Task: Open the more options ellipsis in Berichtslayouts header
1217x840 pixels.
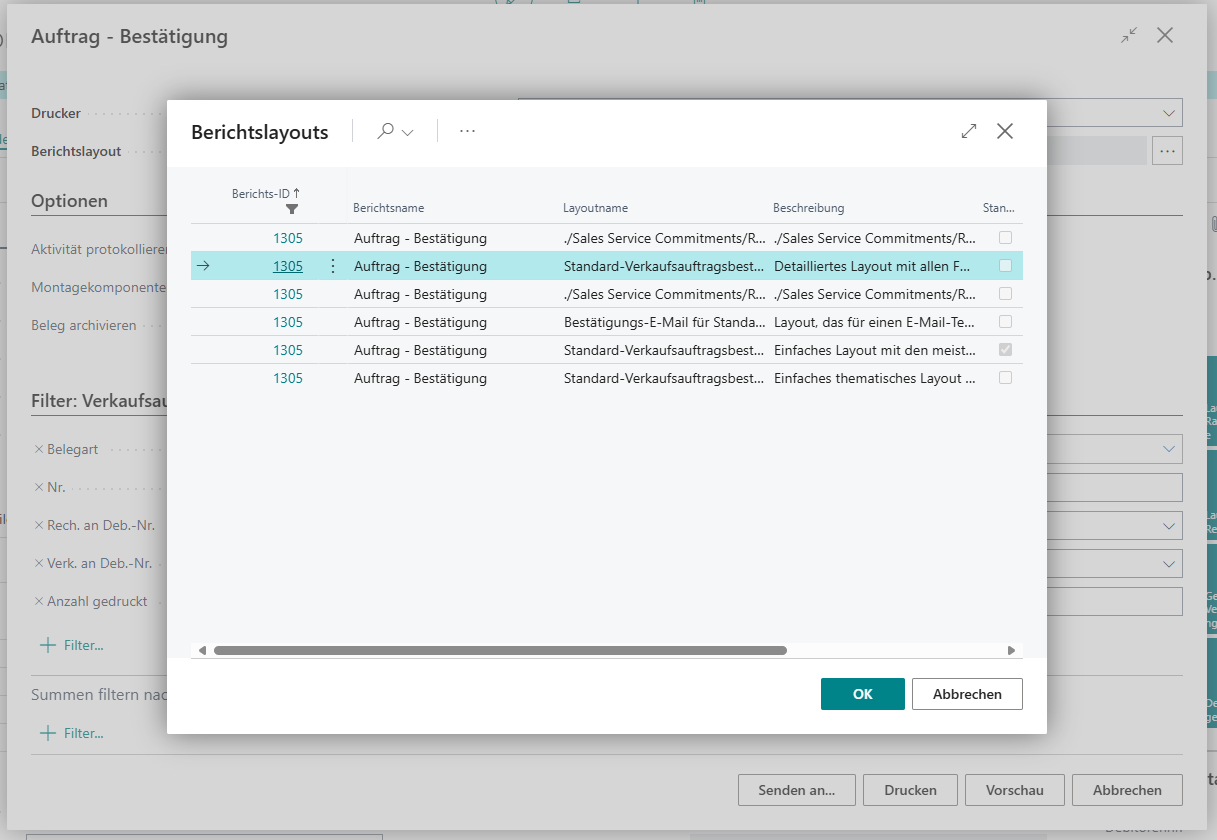Action: click(x=467, y=131)
